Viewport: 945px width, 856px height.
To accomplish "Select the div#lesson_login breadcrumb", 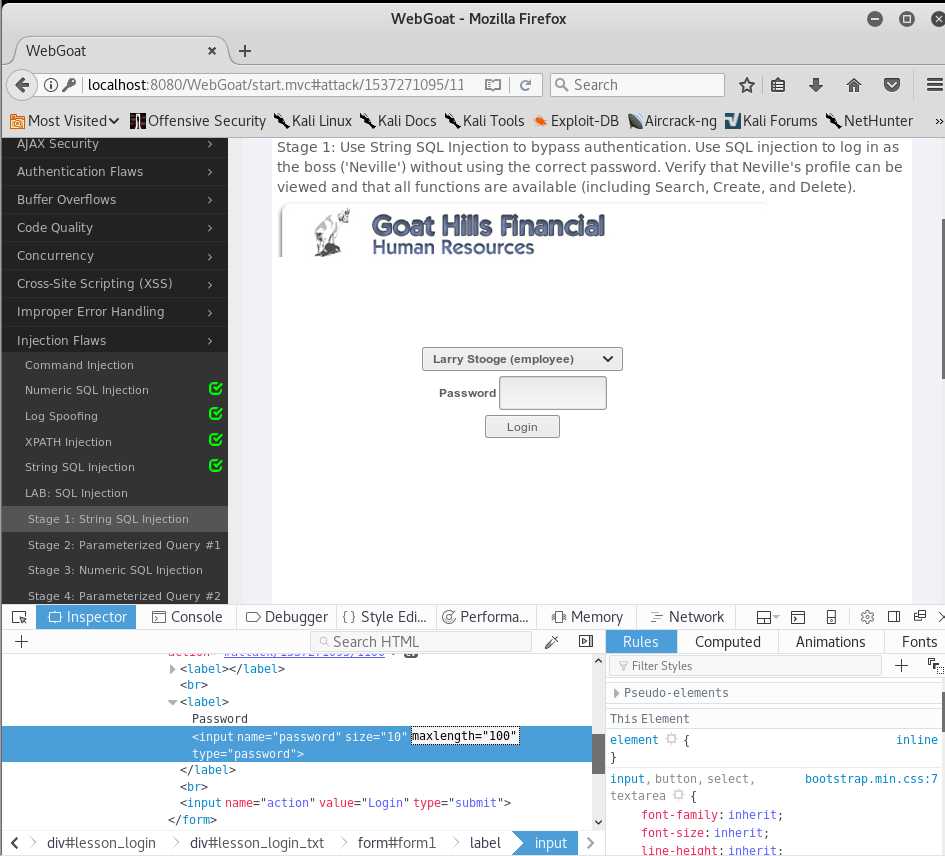I will 101,843.
